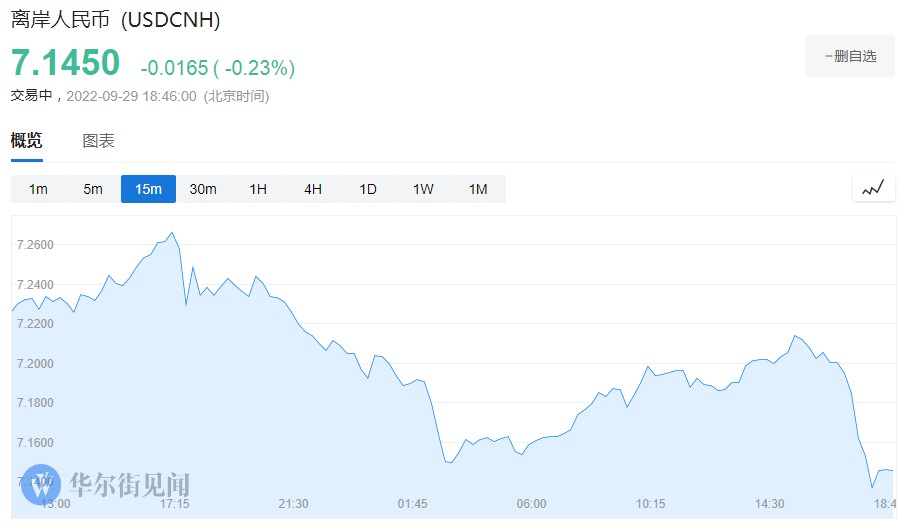Switch chart to 1H interval
903x529 pixels.
point(258,189)
